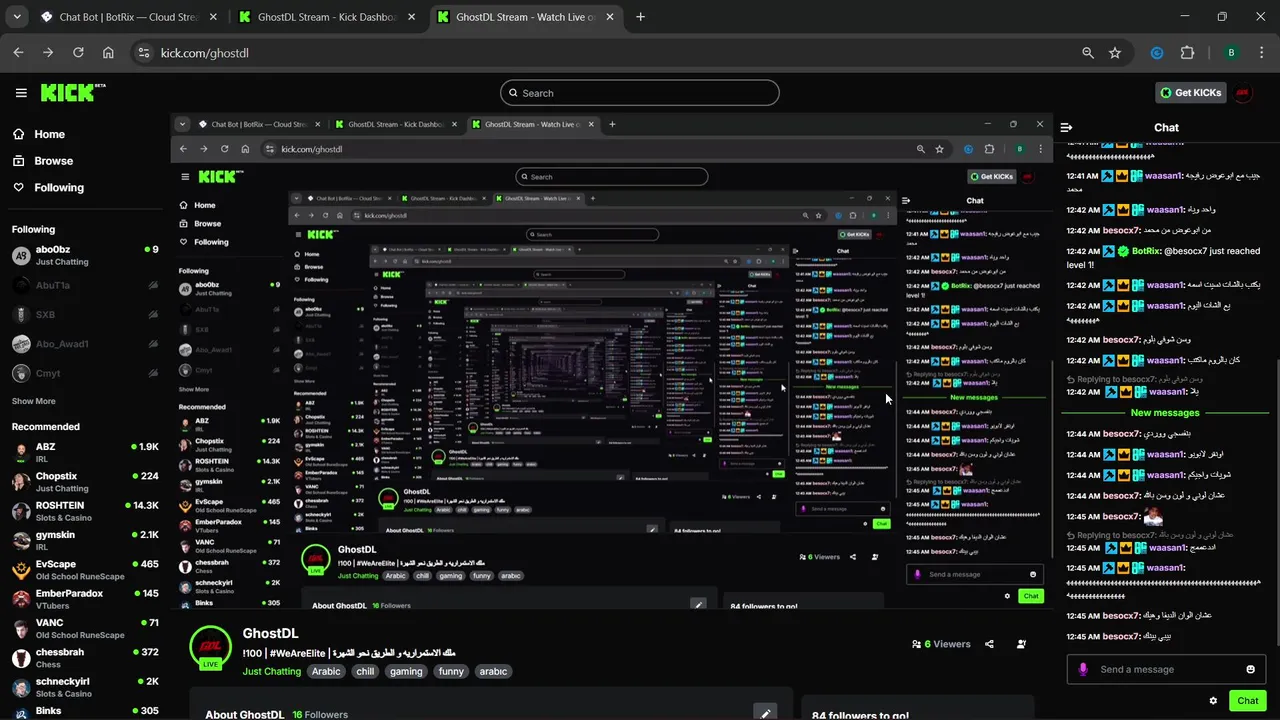Image resolution: width=1280 pixels, height=720 pixels.
Task: Reload the page with the refresh icon
Action: coord(78,53)
